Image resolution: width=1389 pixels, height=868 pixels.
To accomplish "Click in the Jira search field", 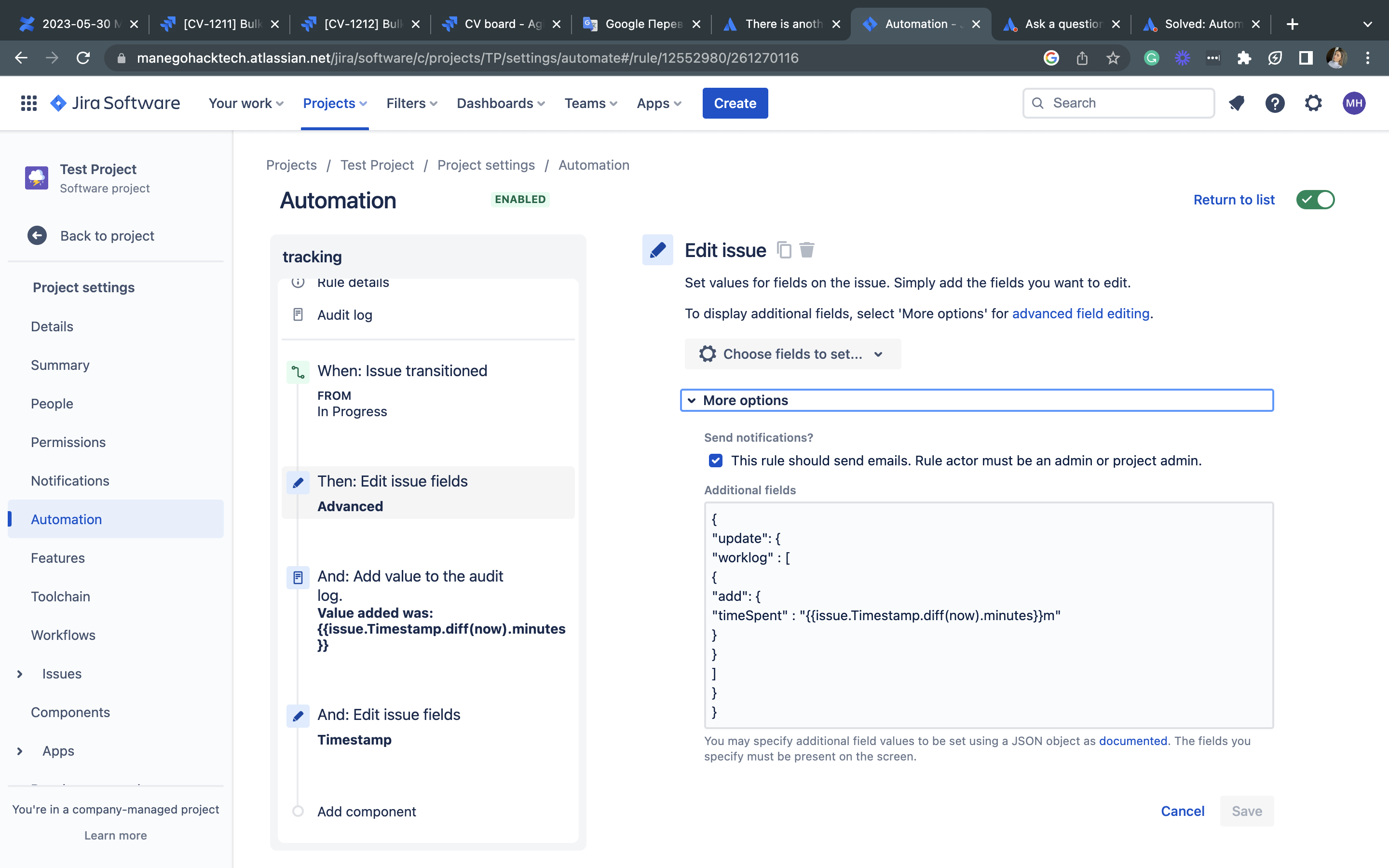I will [x=1118, y=103].
